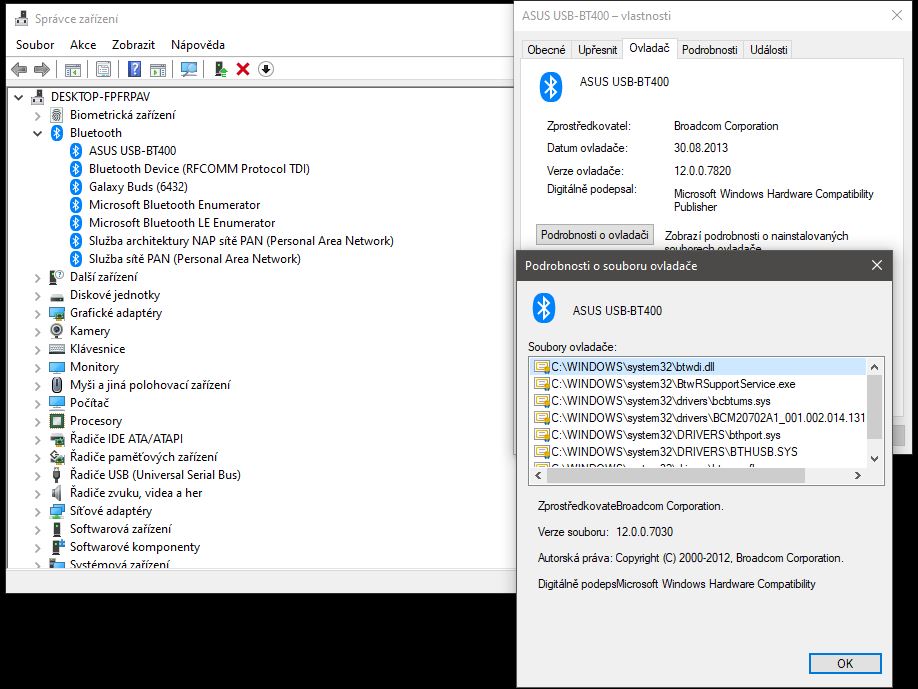918x689 pixels.
Task: Click the Síťové adaptéry network icon
Action: 57,511
